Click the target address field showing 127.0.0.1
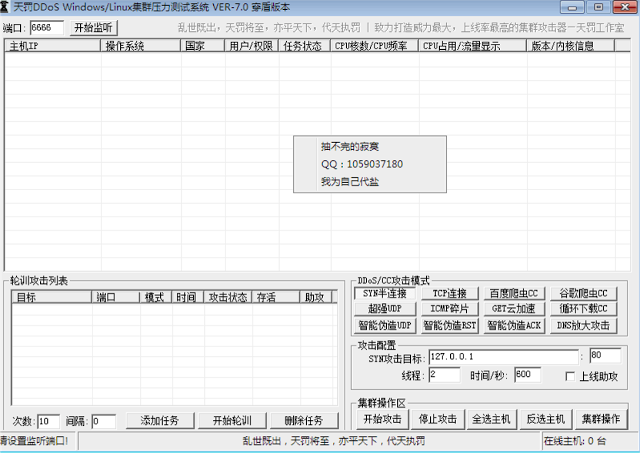This screenshot has width=640, height=453. point(504,357)
